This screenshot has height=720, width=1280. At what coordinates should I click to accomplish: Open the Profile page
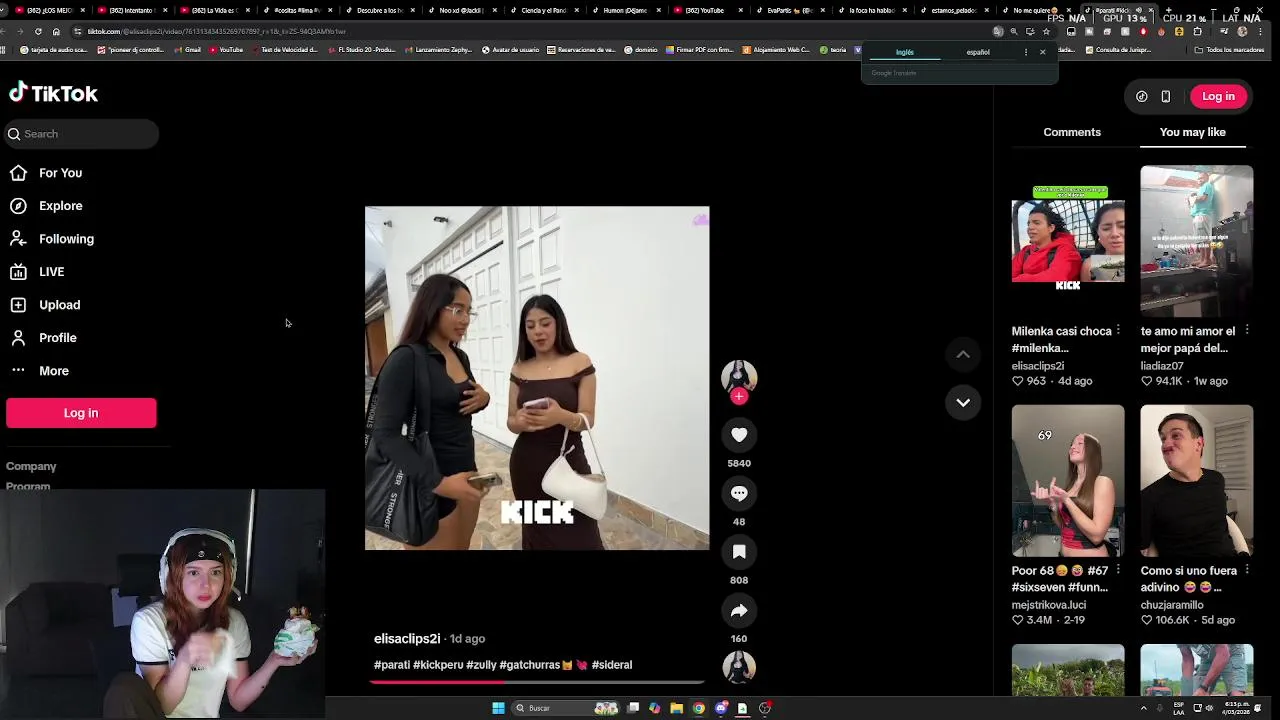tap(57, 338)
